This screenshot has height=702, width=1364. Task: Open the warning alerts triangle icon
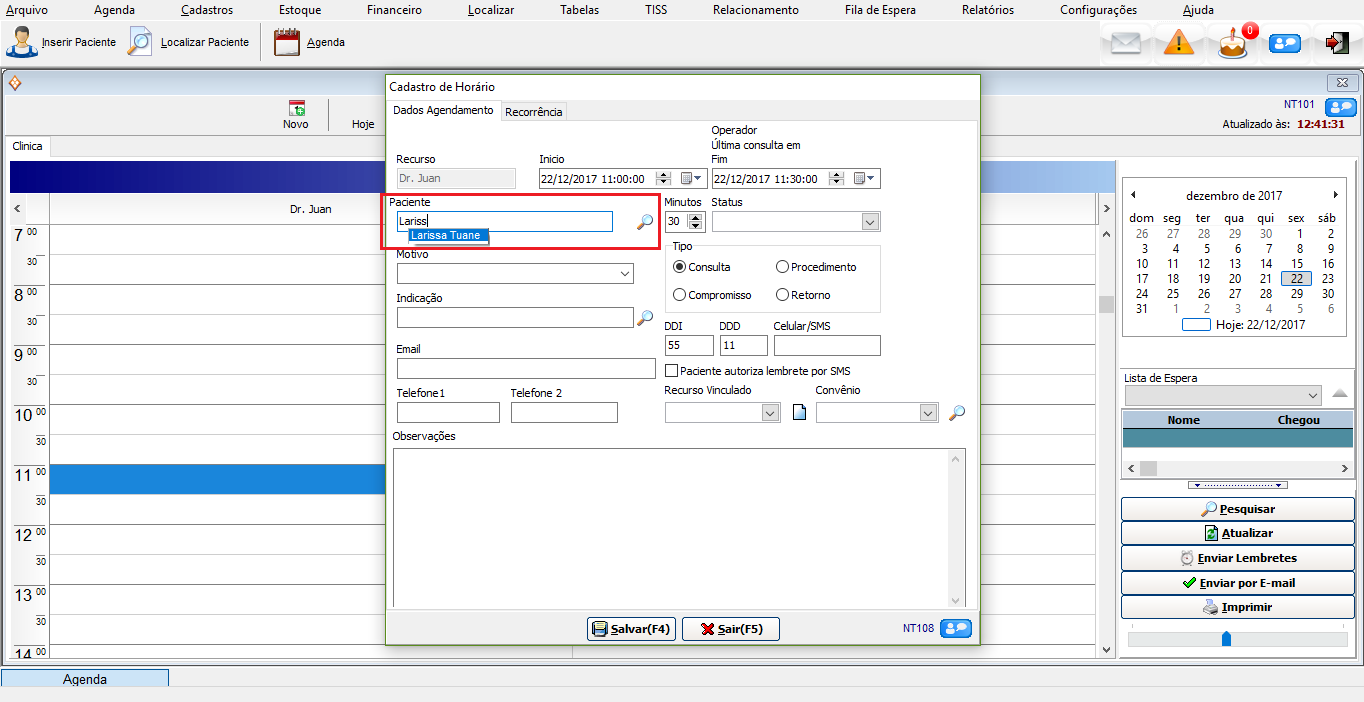pyautogui.click(x=1179, y=43)
